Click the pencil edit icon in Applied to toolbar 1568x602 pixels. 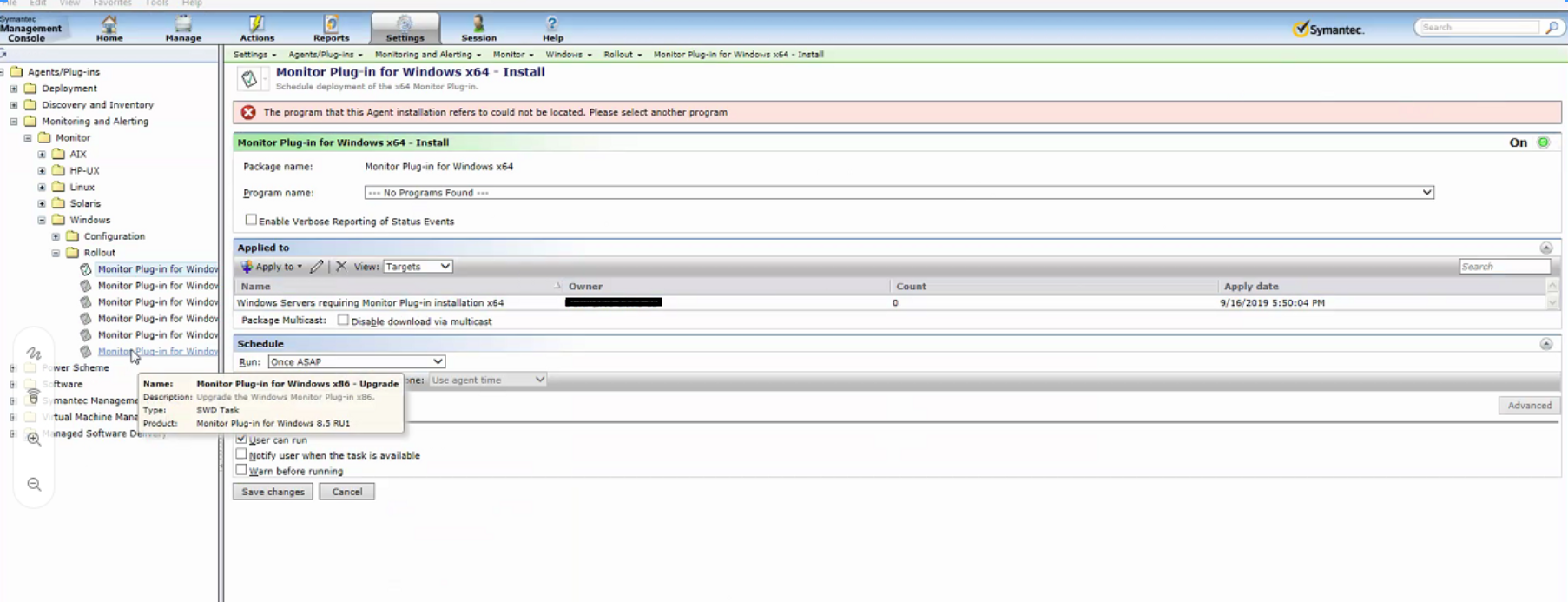(316, 267)
